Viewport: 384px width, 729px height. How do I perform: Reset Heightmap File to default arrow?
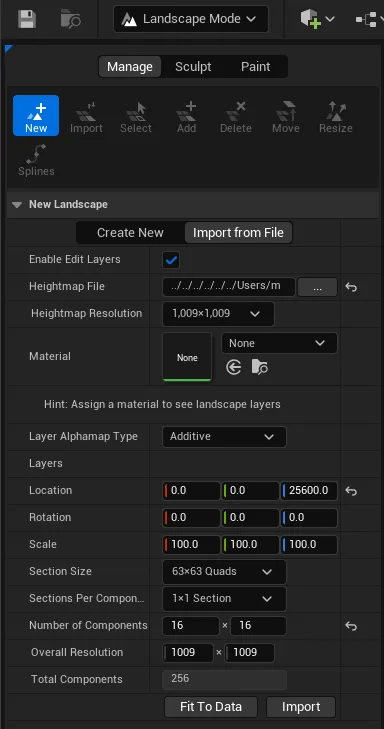(351, 287)
